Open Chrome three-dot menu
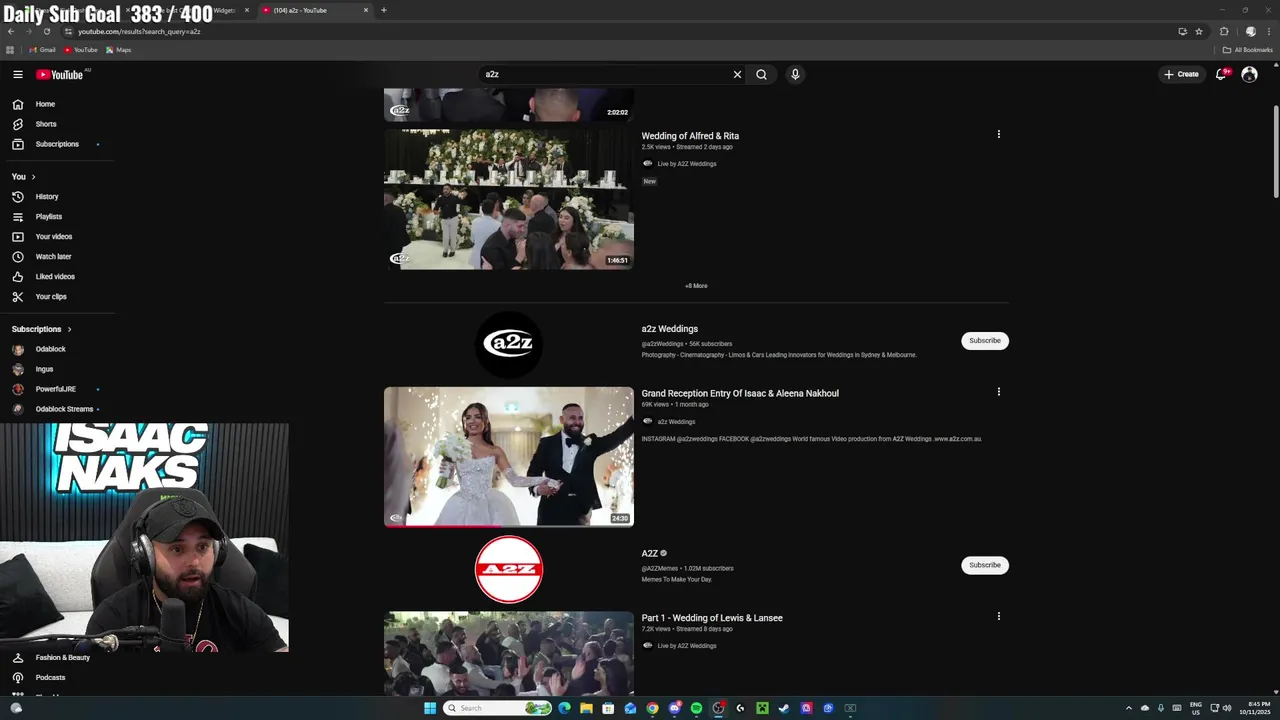 (x=1268, y=31)
